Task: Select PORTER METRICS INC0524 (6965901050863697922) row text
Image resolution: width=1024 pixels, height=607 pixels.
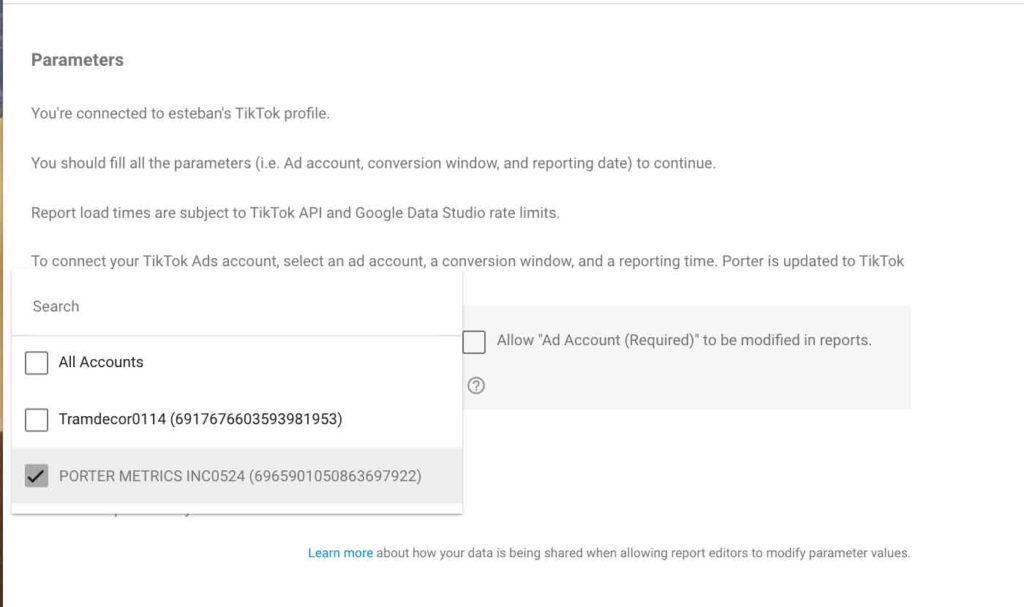Action: (x=240, y=476)
